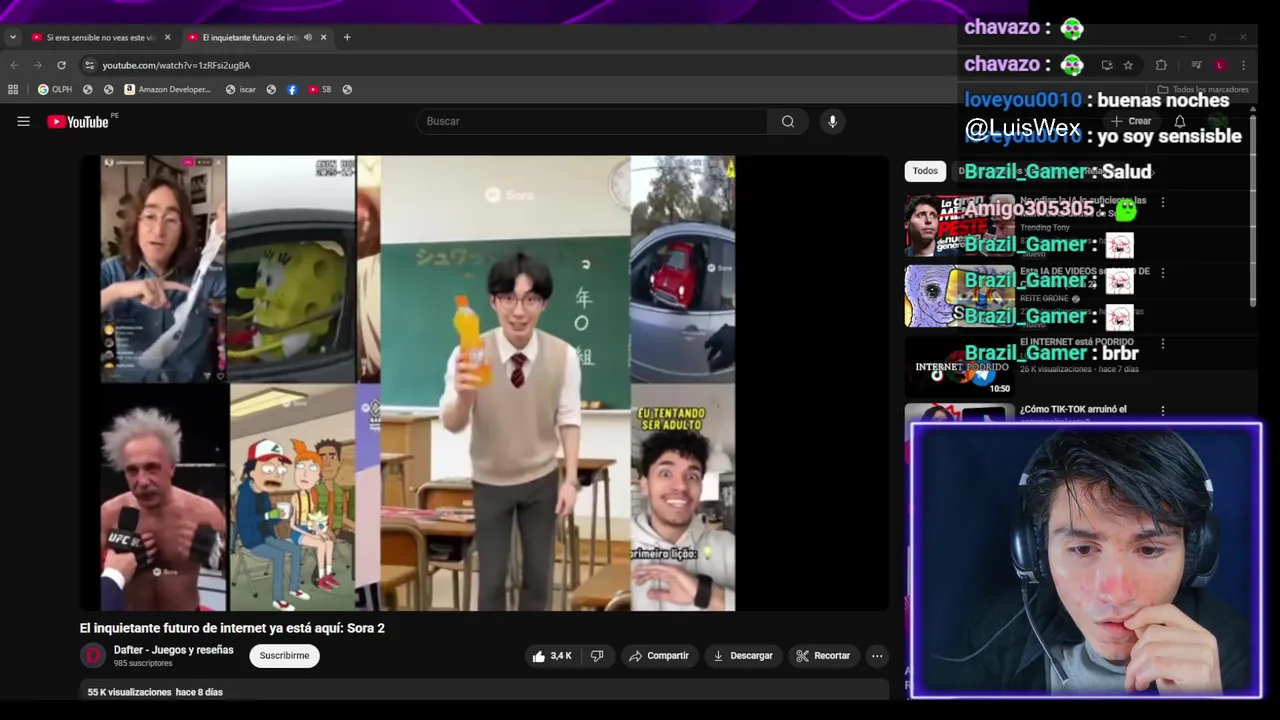The image size is (1280, 720).
Task: Open the REITE GRONE video thumbnail
Action: 960,296
